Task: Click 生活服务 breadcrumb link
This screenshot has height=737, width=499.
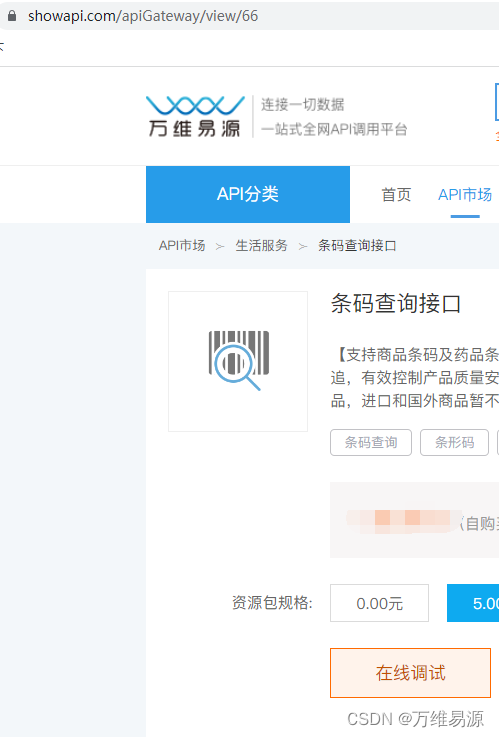Action: (x=261, y=245)
